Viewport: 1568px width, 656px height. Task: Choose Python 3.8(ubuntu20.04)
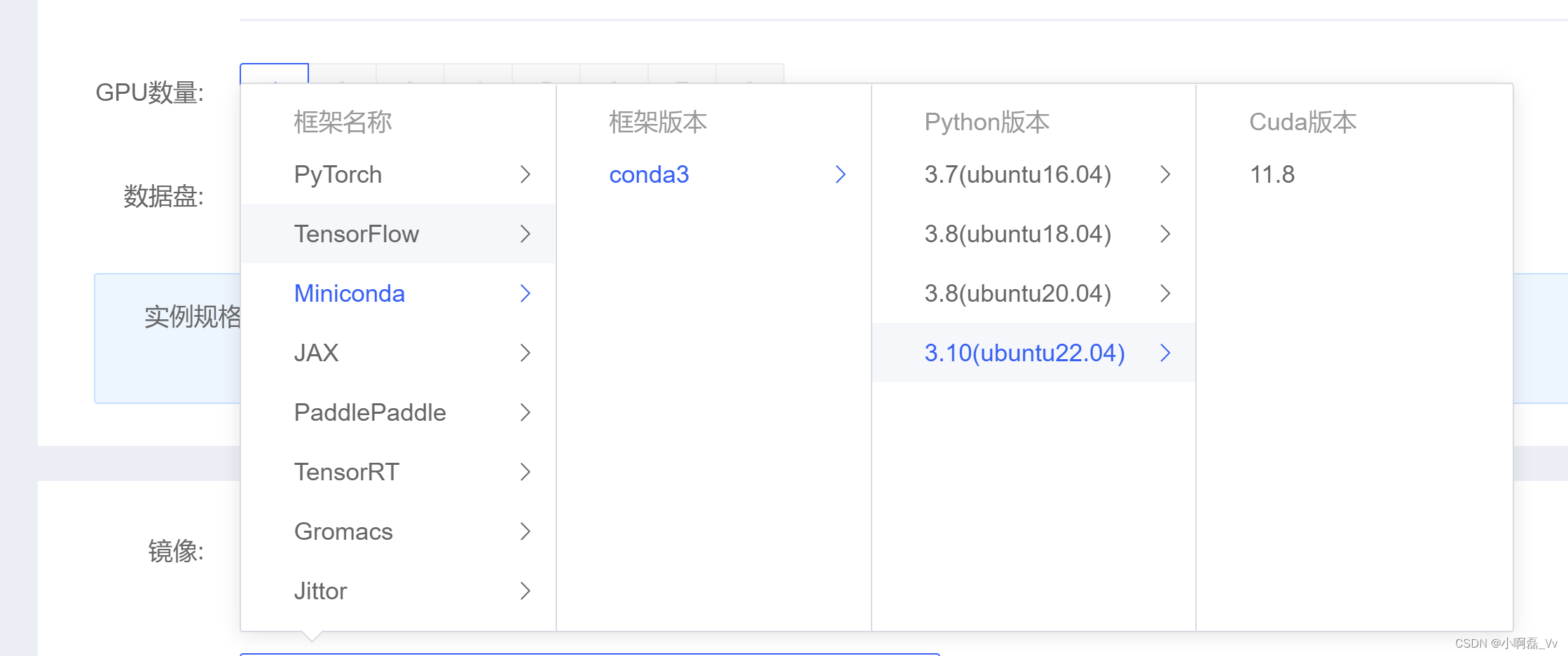[x=1034, y=293]
